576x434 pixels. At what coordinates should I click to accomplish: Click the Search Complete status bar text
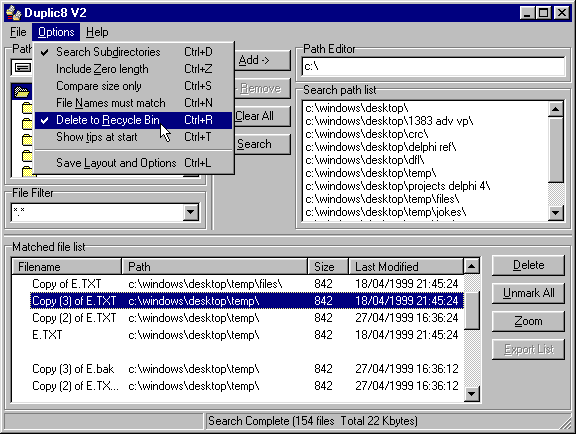click(x=313, y=421)
